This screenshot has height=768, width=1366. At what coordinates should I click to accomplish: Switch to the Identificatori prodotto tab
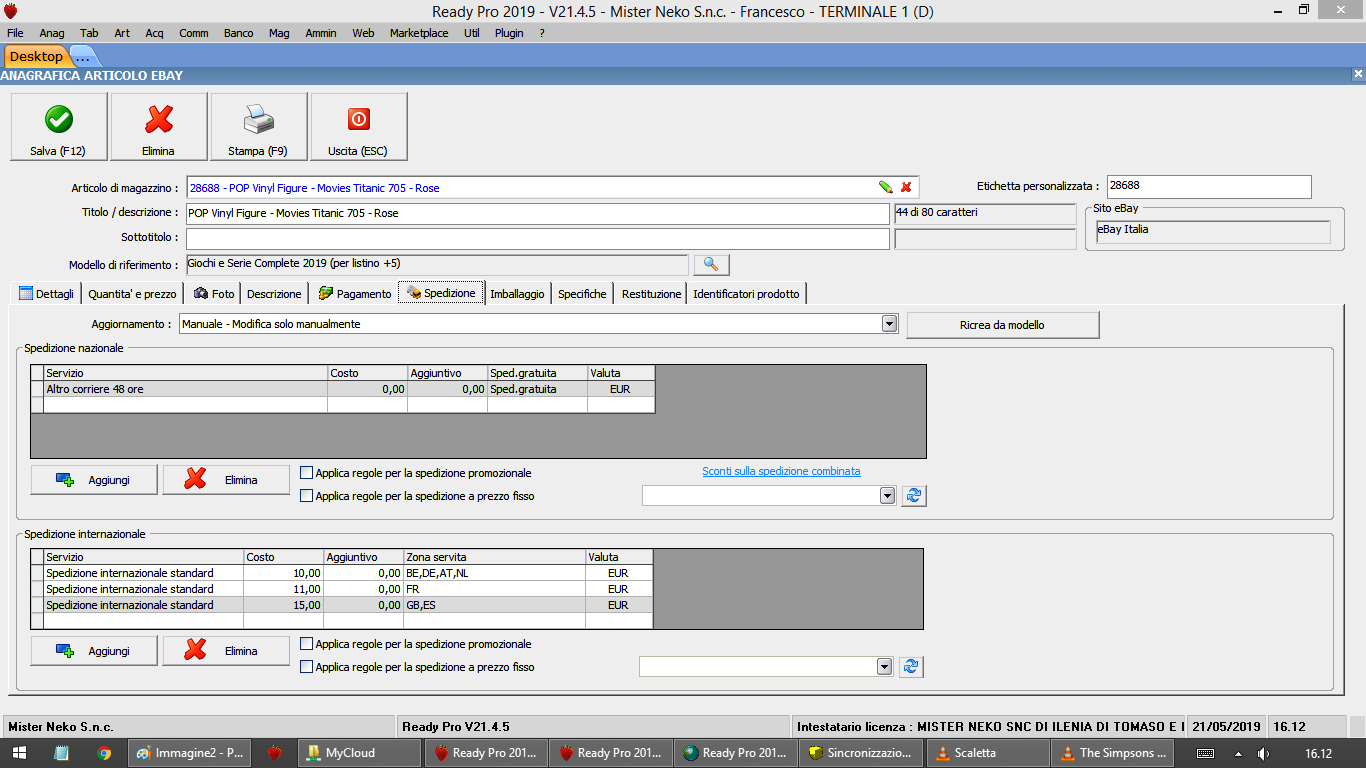(x=746, y=293)
